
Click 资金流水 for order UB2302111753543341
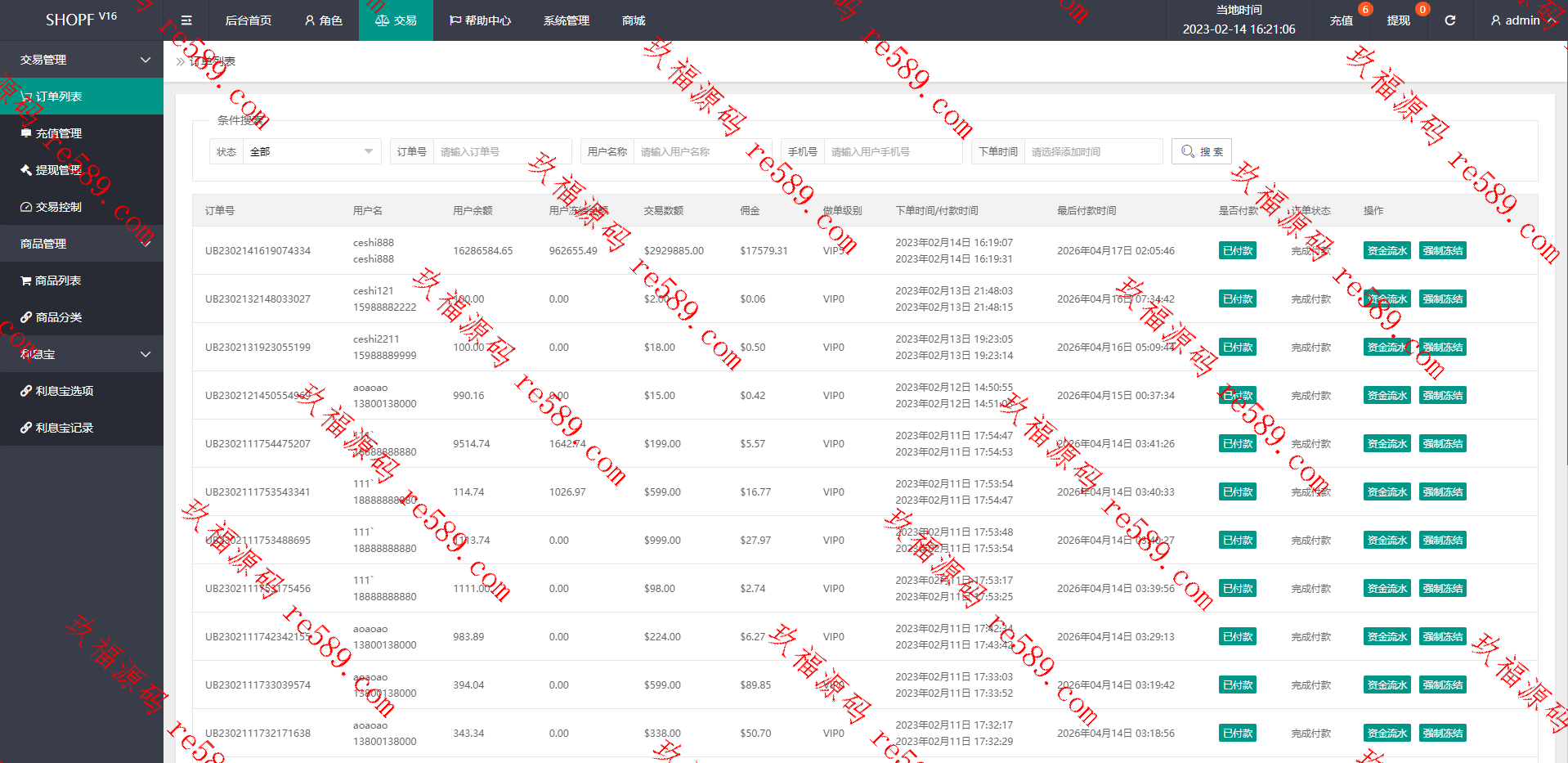click(1387, 492)
